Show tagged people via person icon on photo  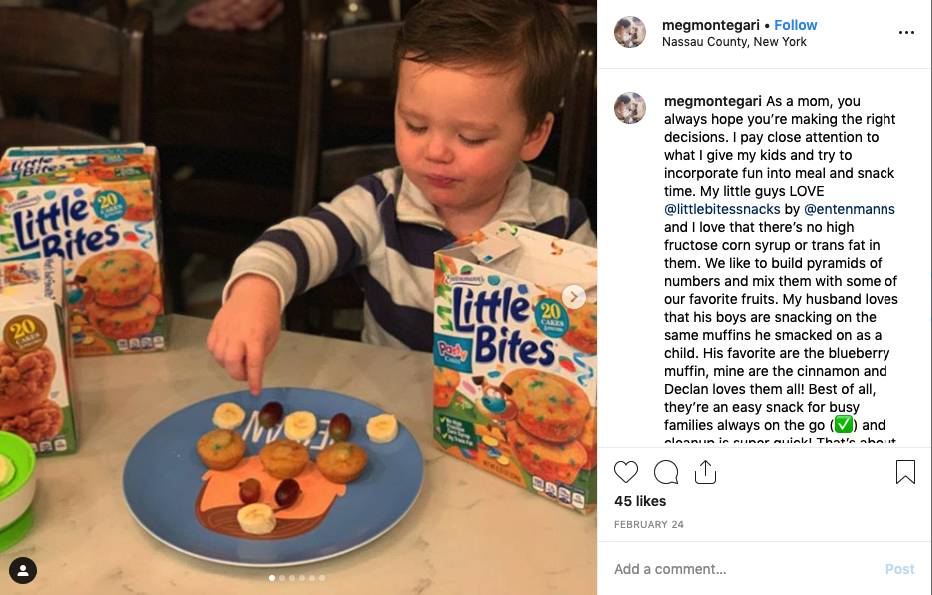(x=23, y=571)
